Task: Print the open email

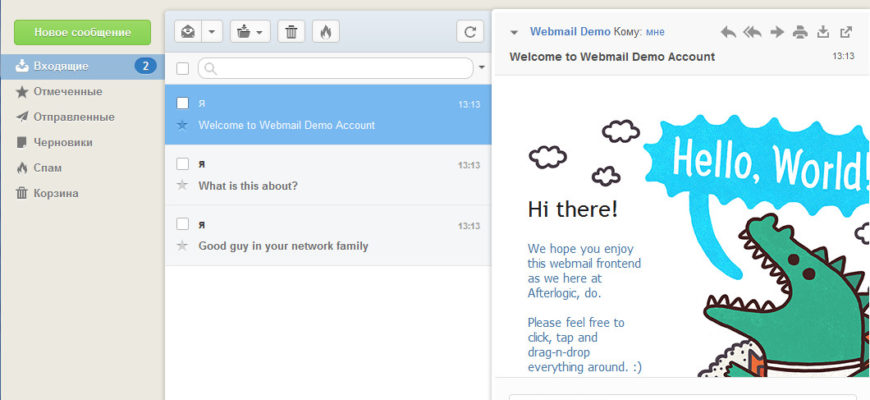Action: pos(800,32)
